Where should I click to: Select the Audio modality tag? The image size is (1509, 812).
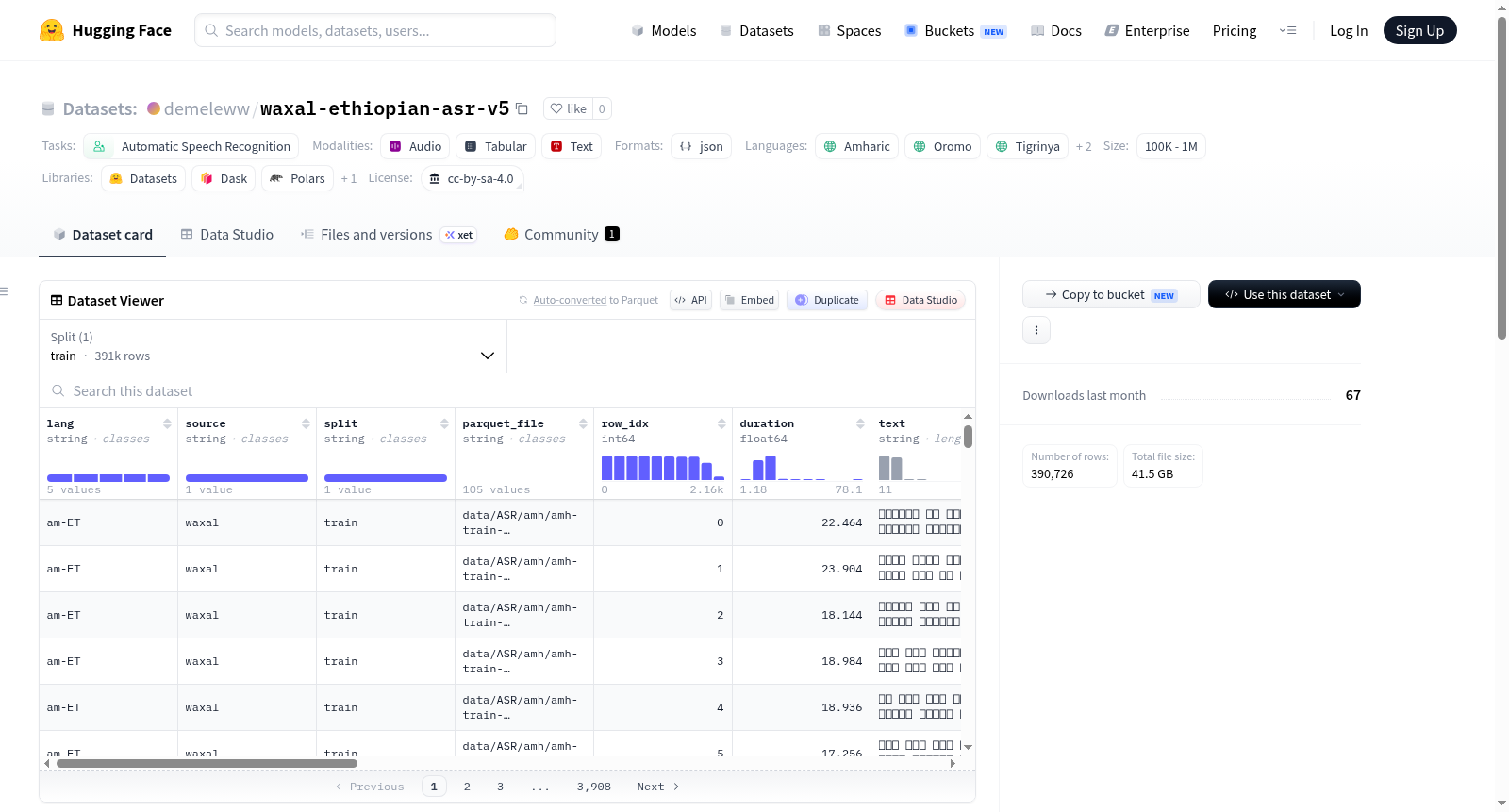click(415, 146)
